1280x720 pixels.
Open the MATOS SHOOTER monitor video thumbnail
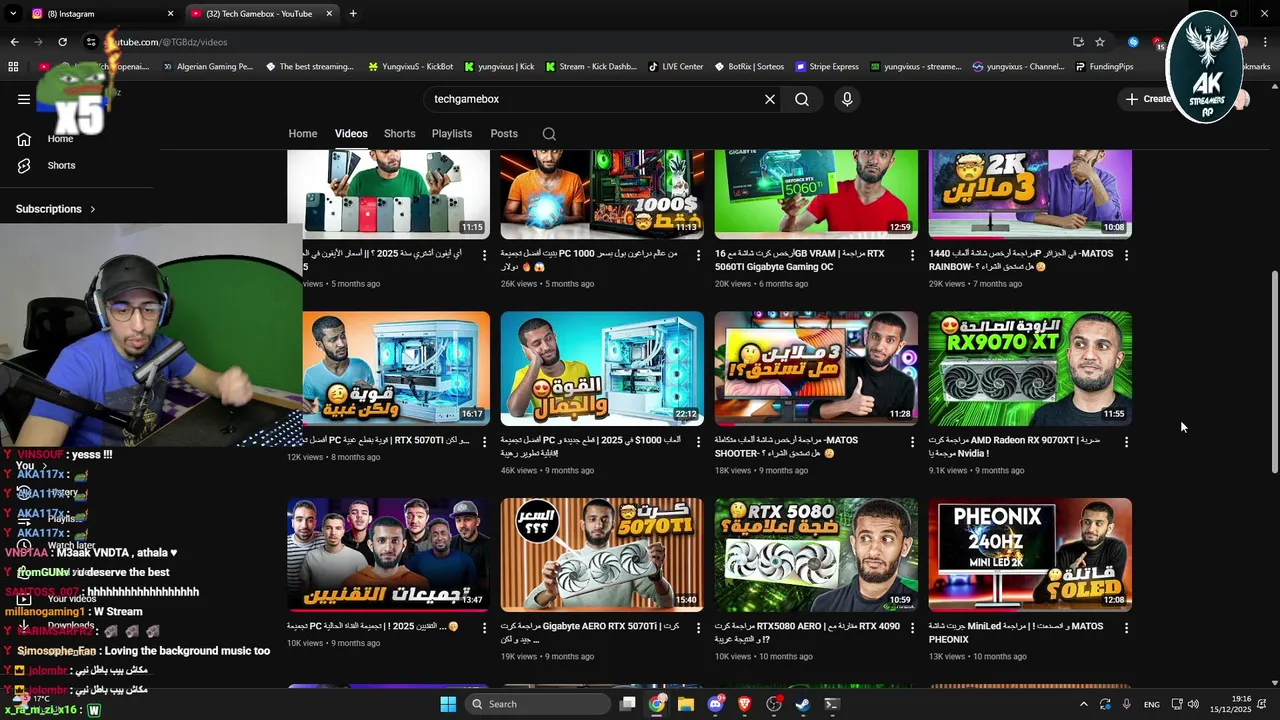pyautogui.click(x=816, y=368)
